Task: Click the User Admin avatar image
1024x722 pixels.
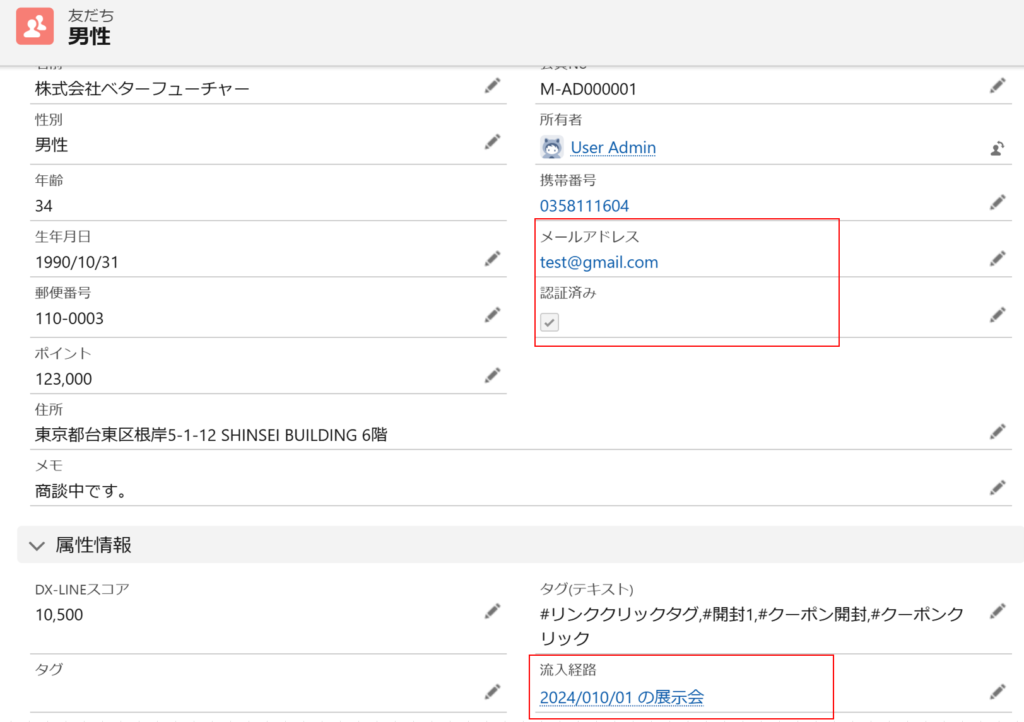Action: coord(552,148)
